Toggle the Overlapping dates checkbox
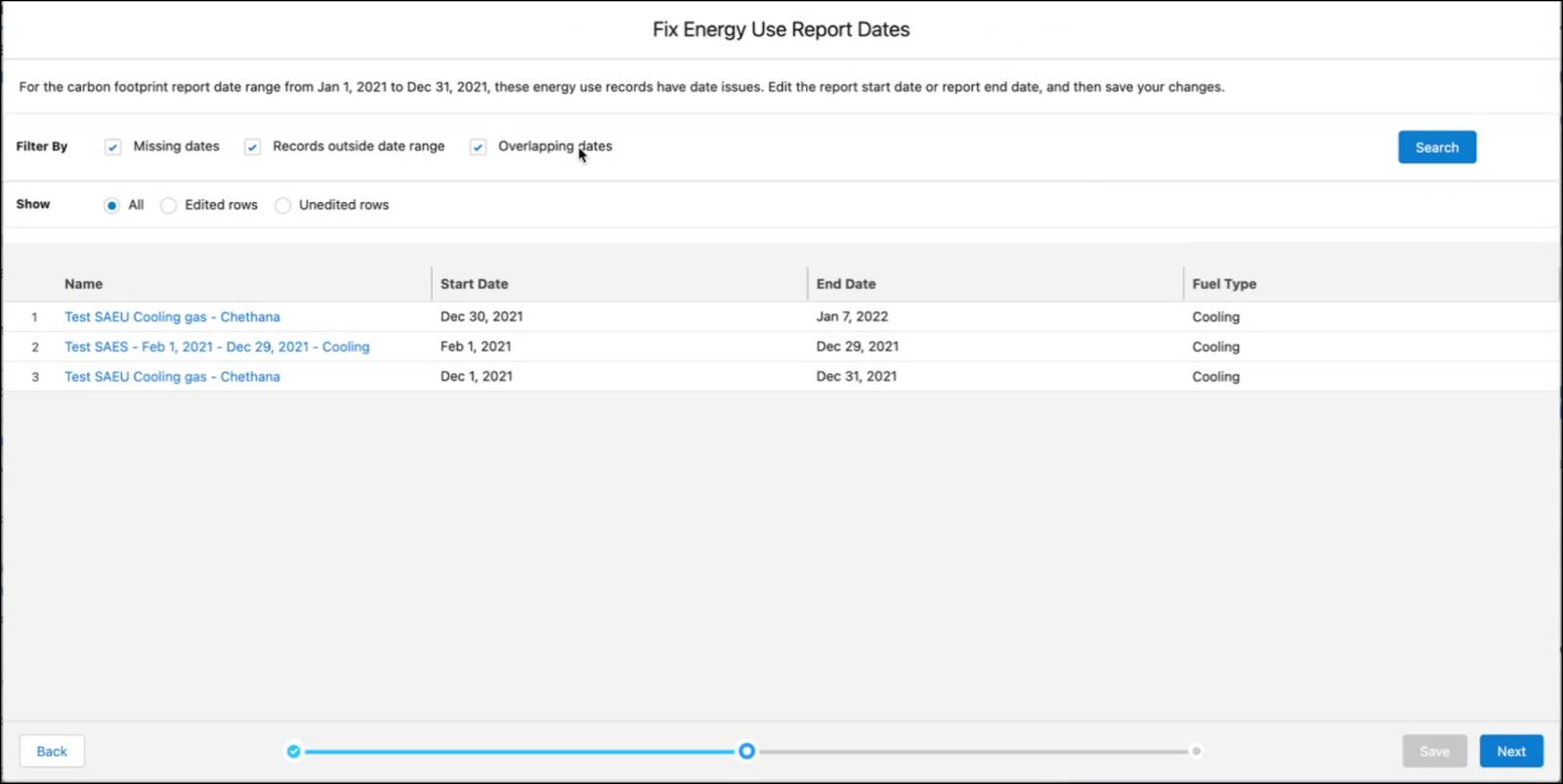The height and width of the screenshot is (784, 1563). tap(478, 147)
